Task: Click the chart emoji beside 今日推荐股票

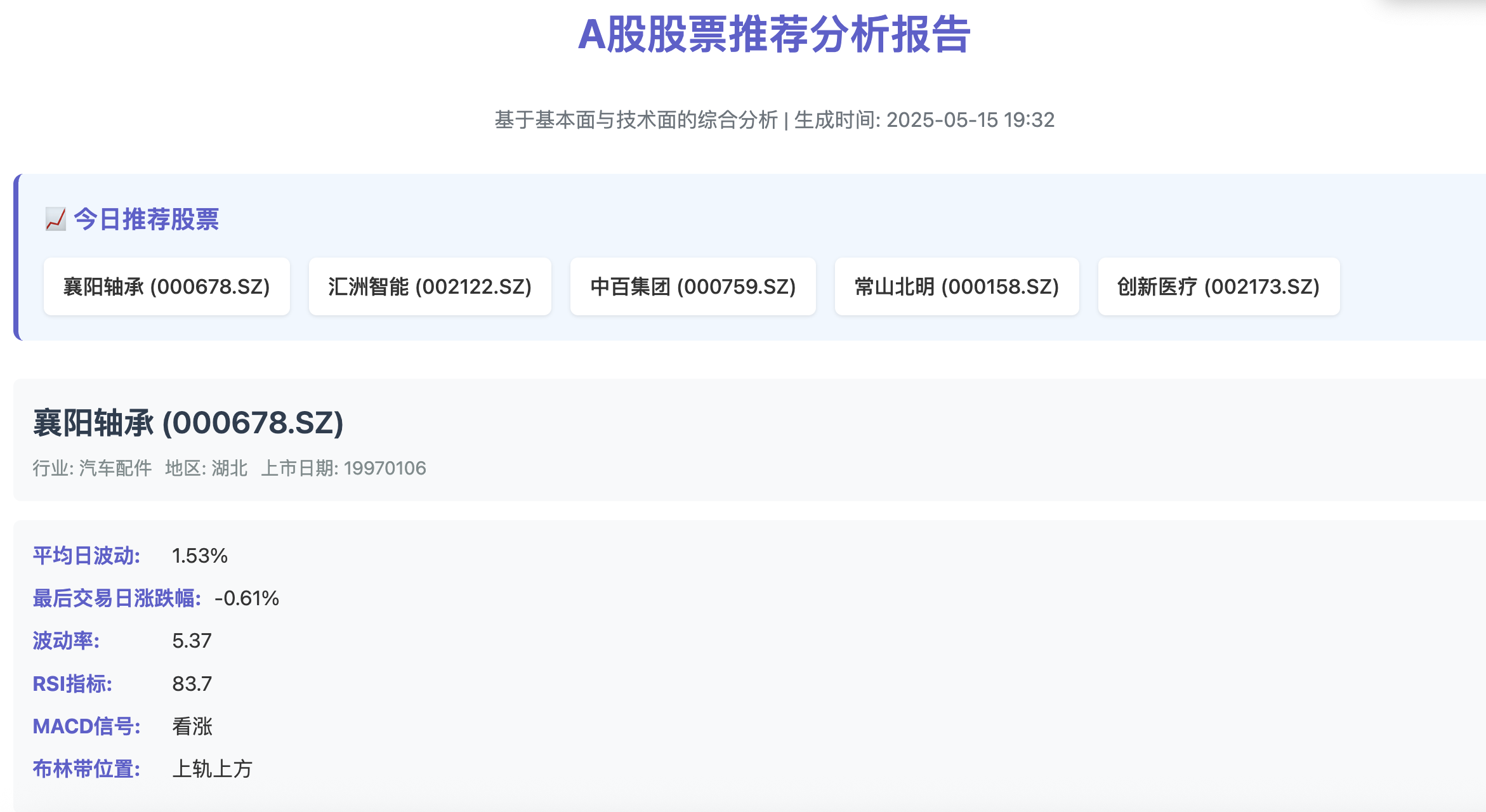Action: 56,219
